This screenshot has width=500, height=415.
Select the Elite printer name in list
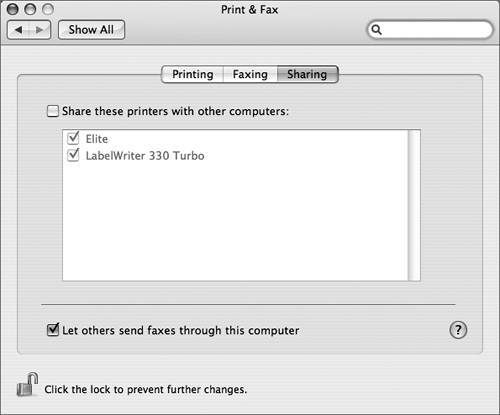pyautogui.click(x=97, y=139)
